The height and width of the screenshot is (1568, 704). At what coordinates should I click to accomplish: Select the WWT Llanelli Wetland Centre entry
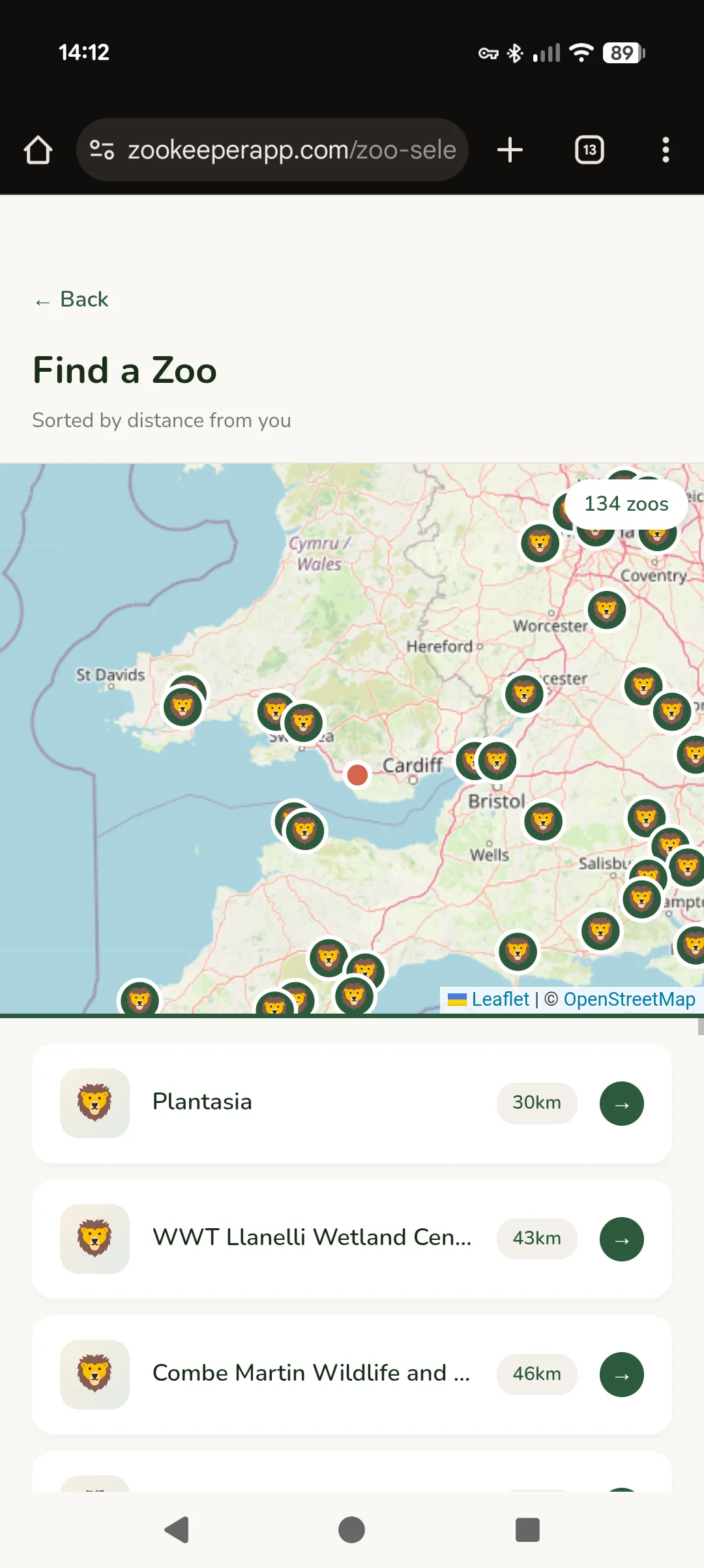pos(312,1238)
